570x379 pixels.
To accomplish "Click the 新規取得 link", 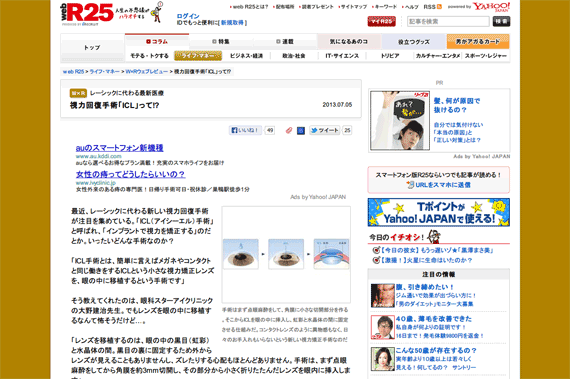I will [x=232, y=23].
